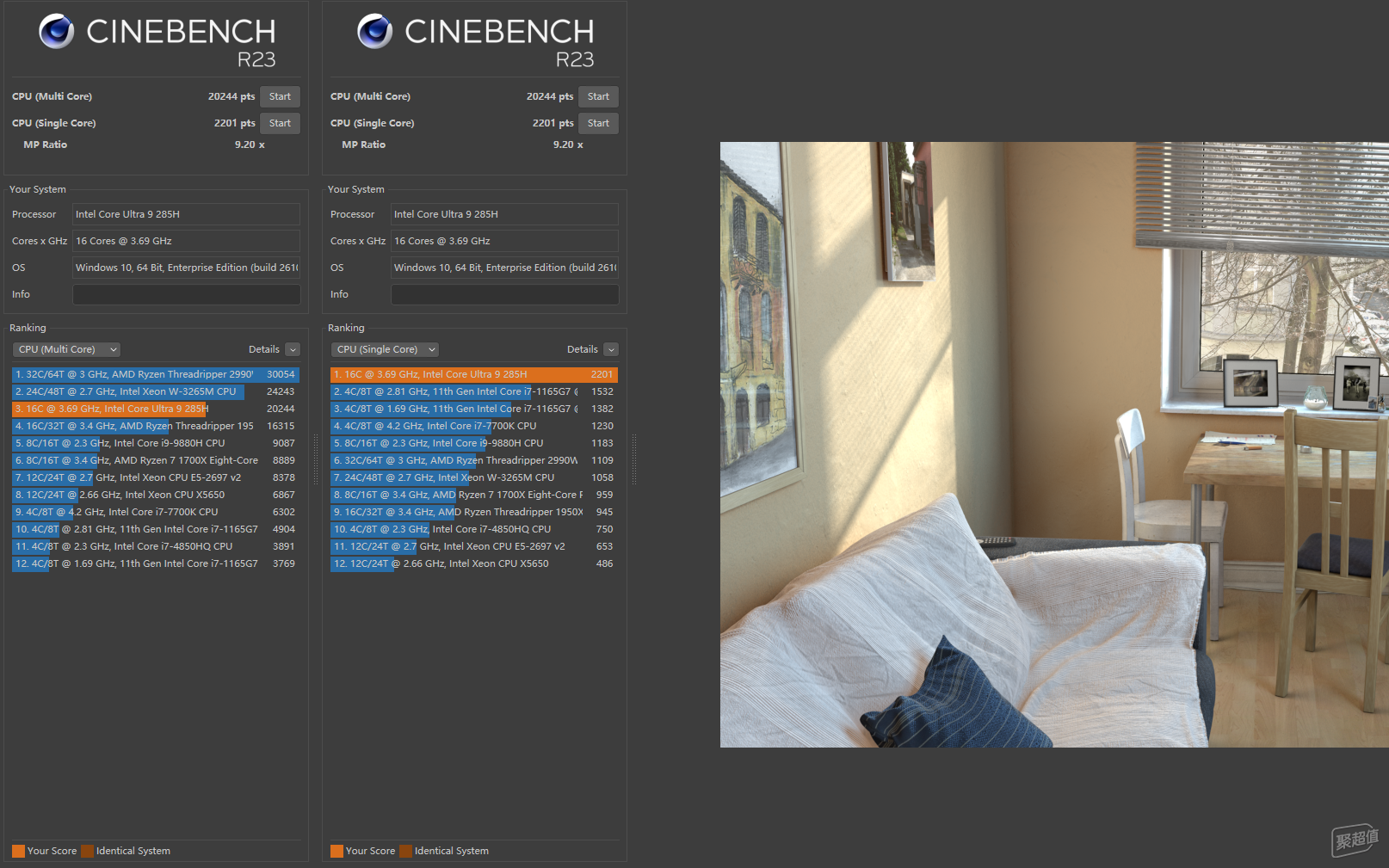Viewport: 1389px width, 868px height.
Task: Click the 9.20 x MP Ratio value in right panel
Action: [x=568, y=145]
